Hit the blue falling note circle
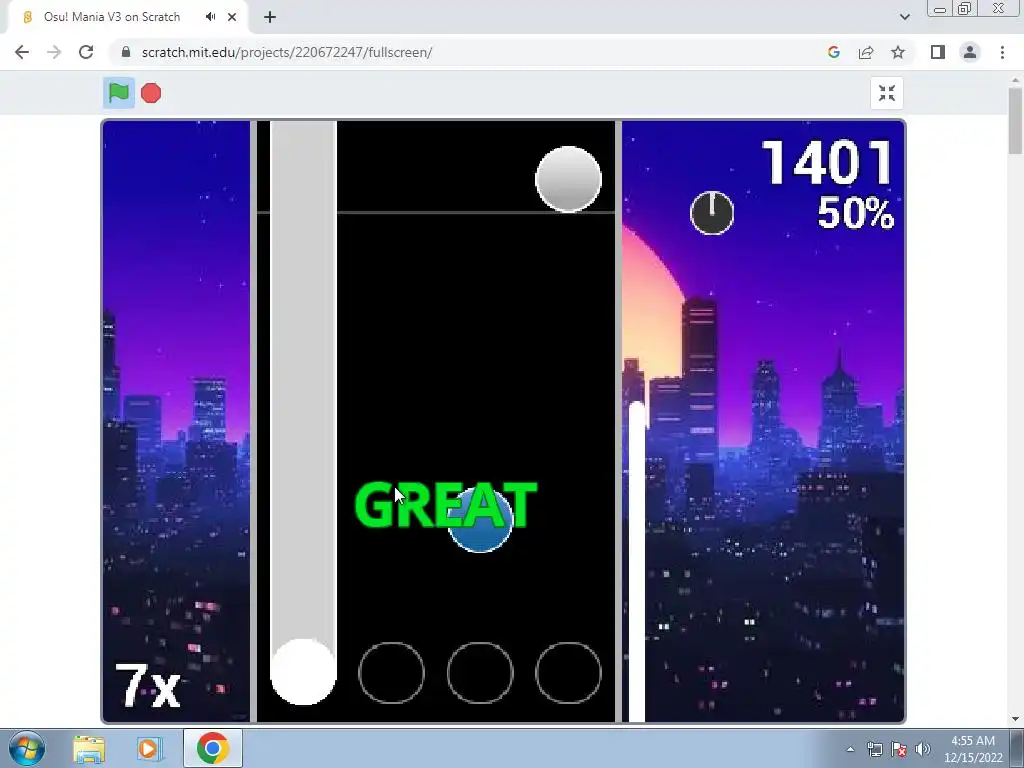The height and width of the screenshot is (768, 1024). click(480, 520)
